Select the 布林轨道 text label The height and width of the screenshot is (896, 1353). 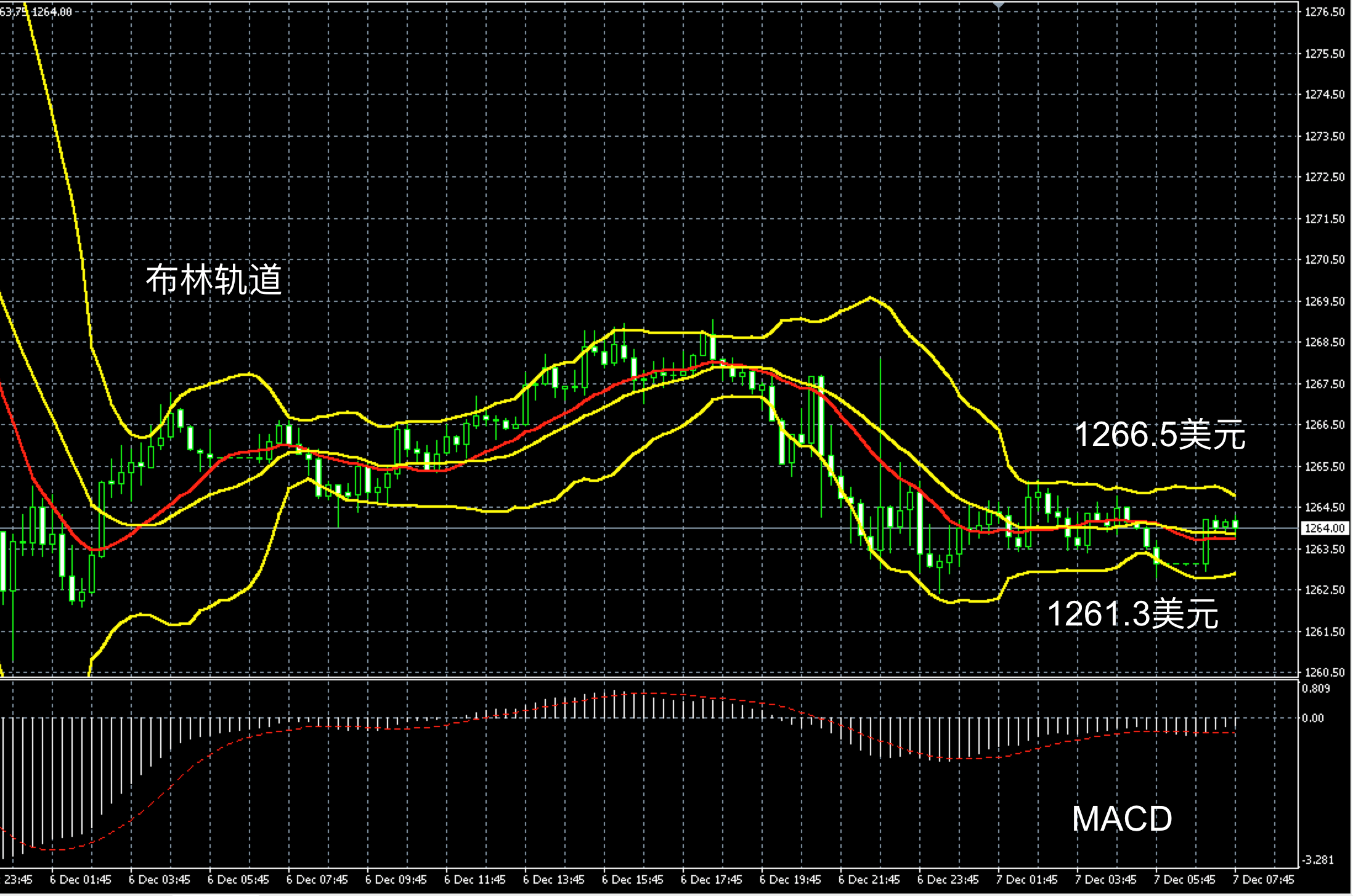[x=214, y=279]
